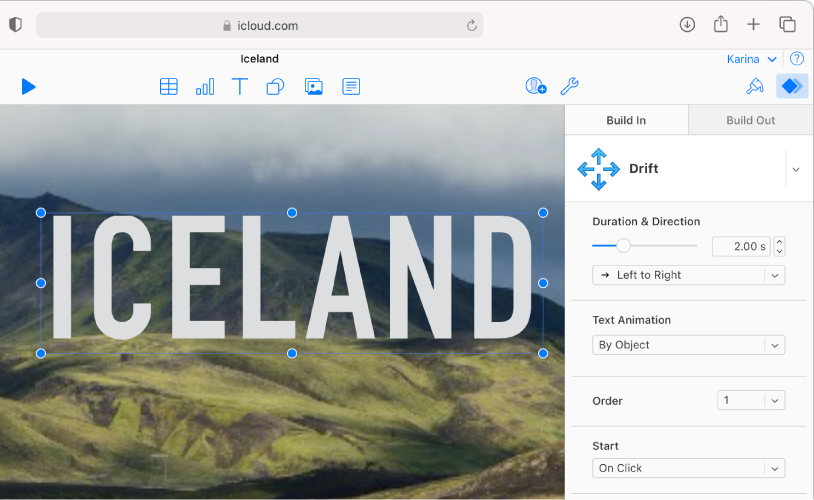Click the Duration slider track
Viewport: 814px width, 500px height.
[x=660, y=245]
